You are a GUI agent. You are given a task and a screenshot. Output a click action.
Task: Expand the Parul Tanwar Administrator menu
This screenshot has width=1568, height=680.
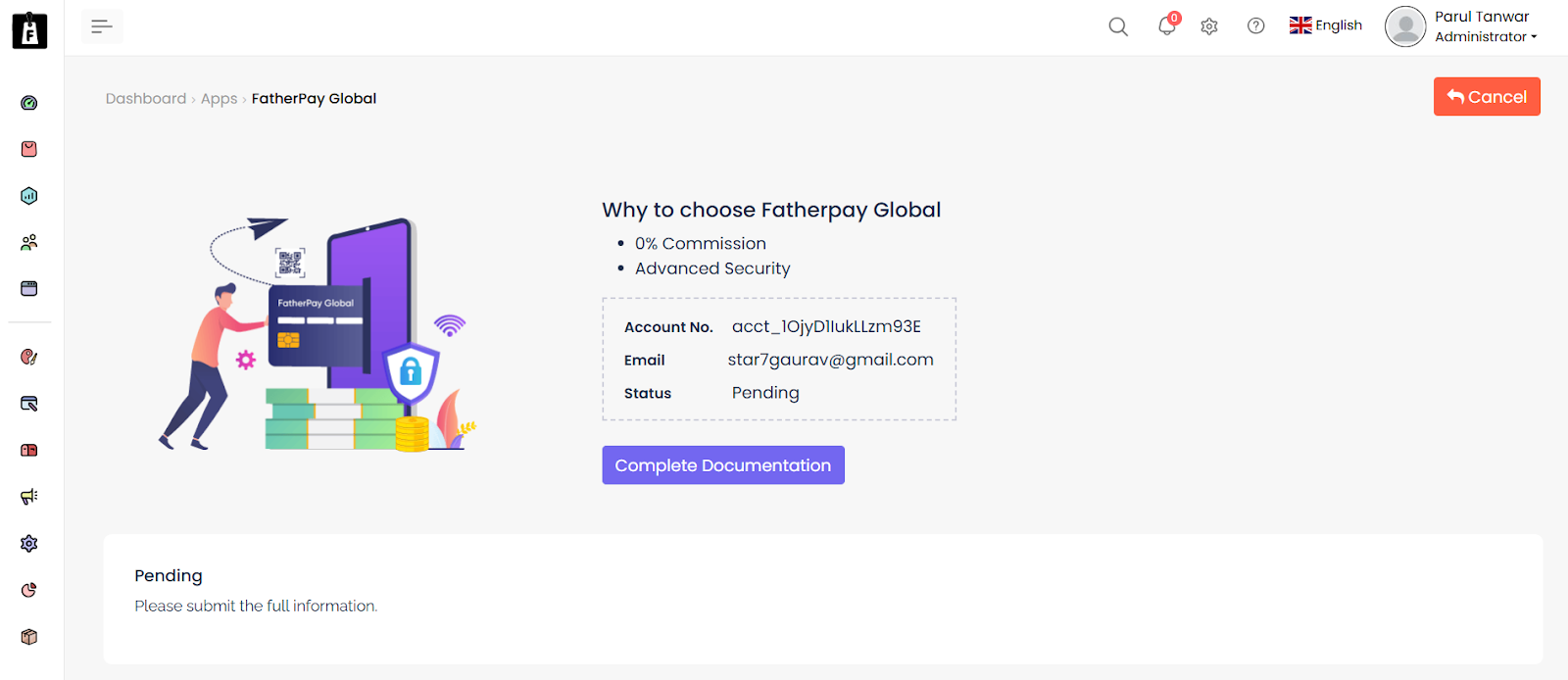[1461, 26]
